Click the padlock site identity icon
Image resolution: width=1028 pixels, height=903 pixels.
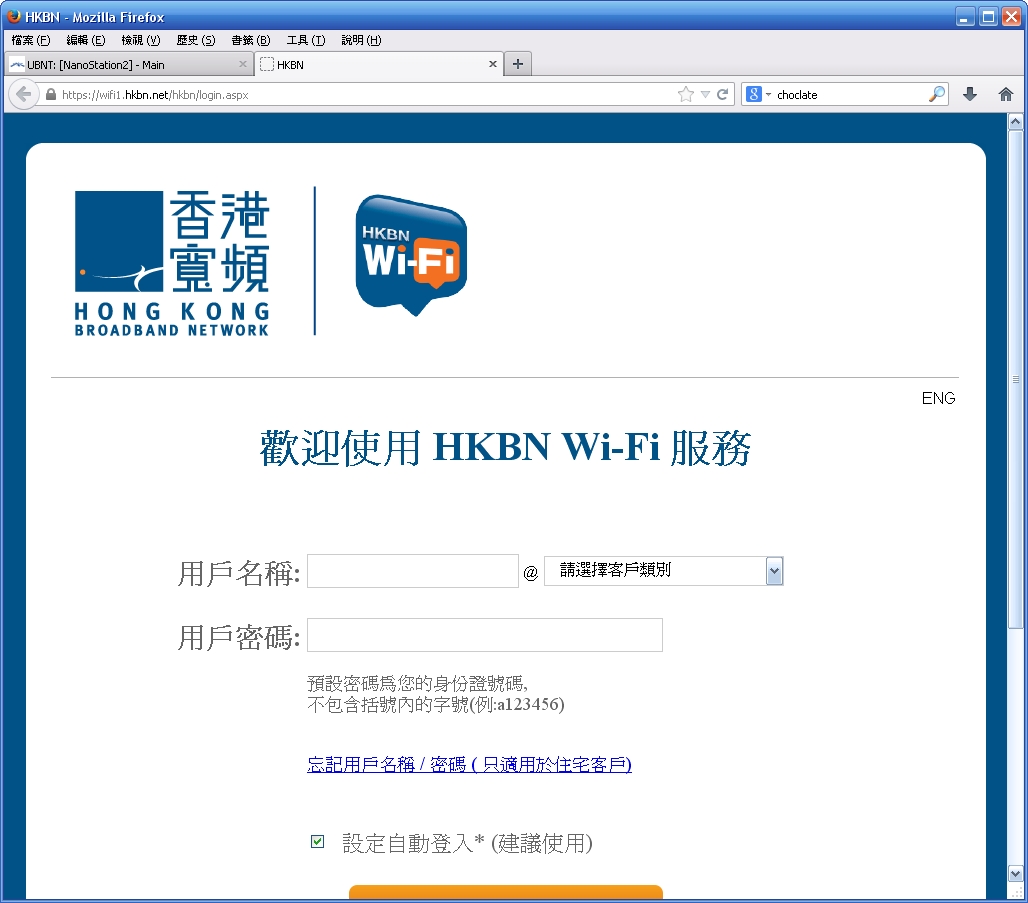pyautogui.click(x=51, y=94)
